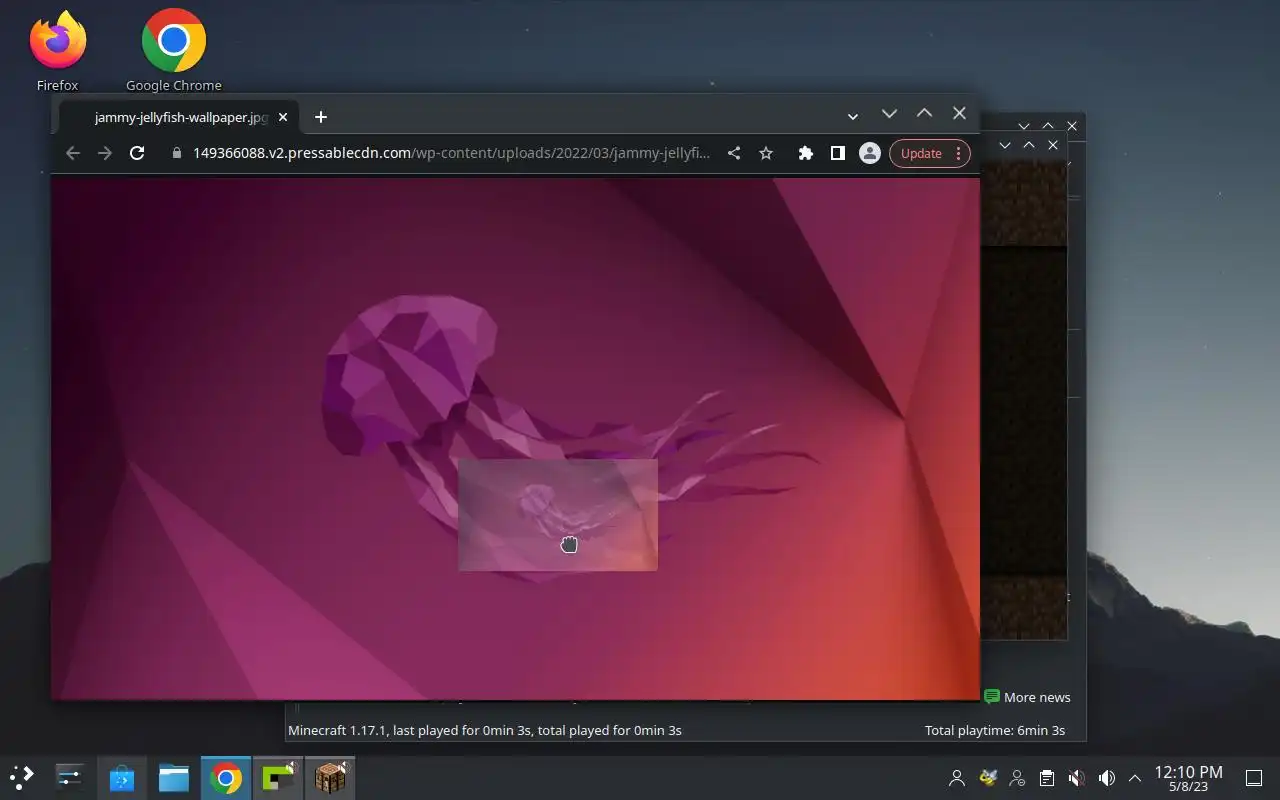The image size is (1280, 800).
Task: Open Discover software store in taskbar
Action: 122,777
